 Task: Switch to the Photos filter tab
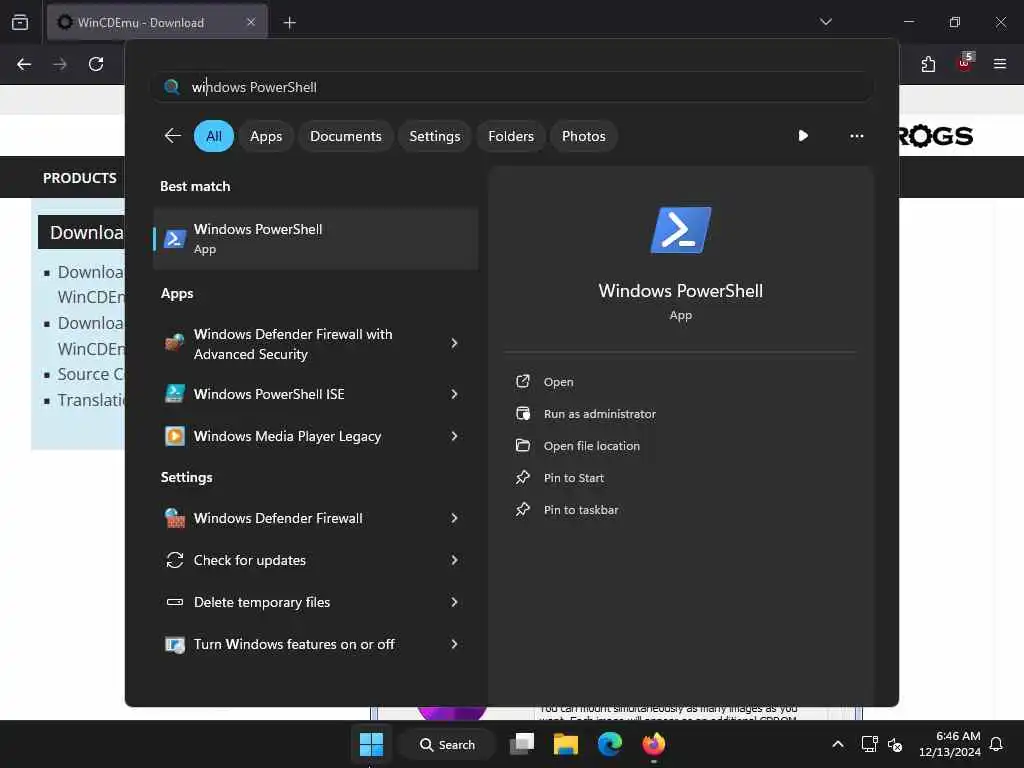coord(583,136)
